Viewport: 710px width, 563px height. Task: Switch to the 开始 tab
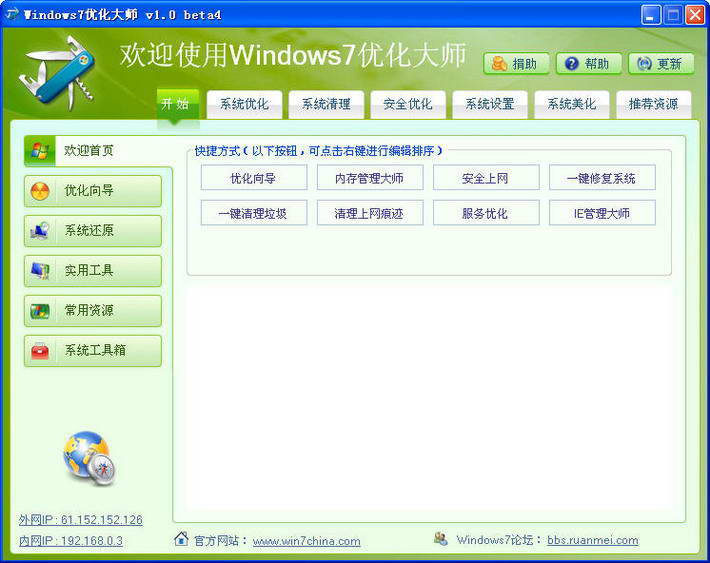(x=178, y=105)
